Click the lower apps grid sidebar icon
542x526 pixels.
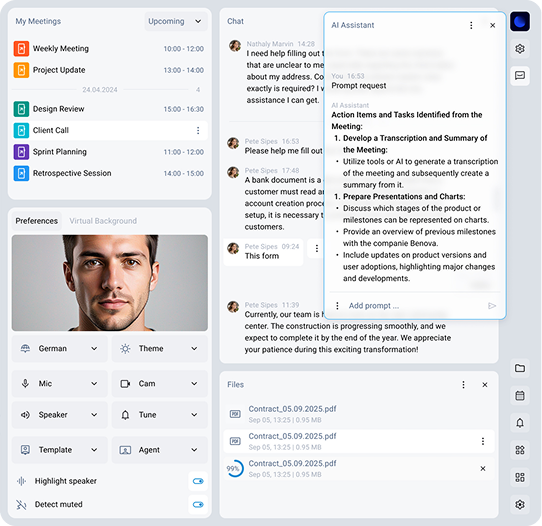pos(520,477)
